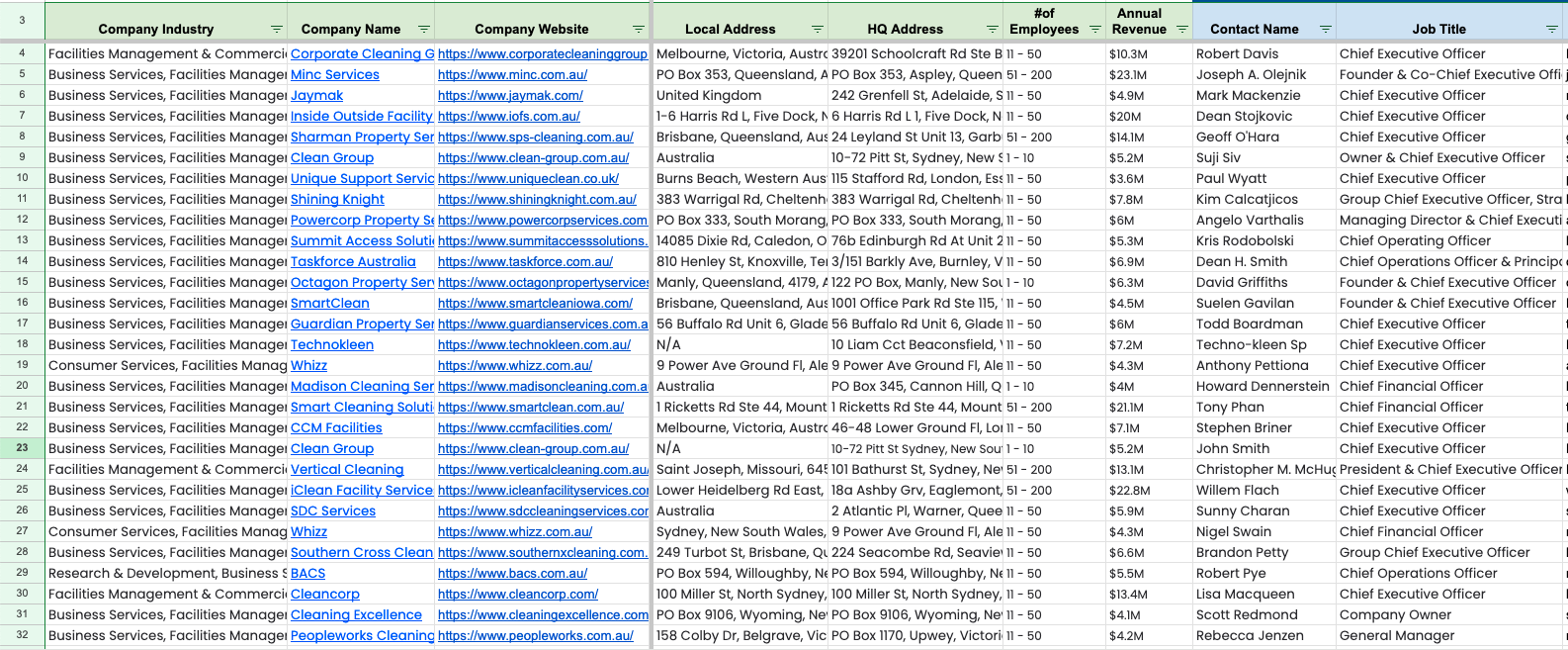Open the Job Title column filter
The width and height of the screenshot is (1568, 650).
1552,30
